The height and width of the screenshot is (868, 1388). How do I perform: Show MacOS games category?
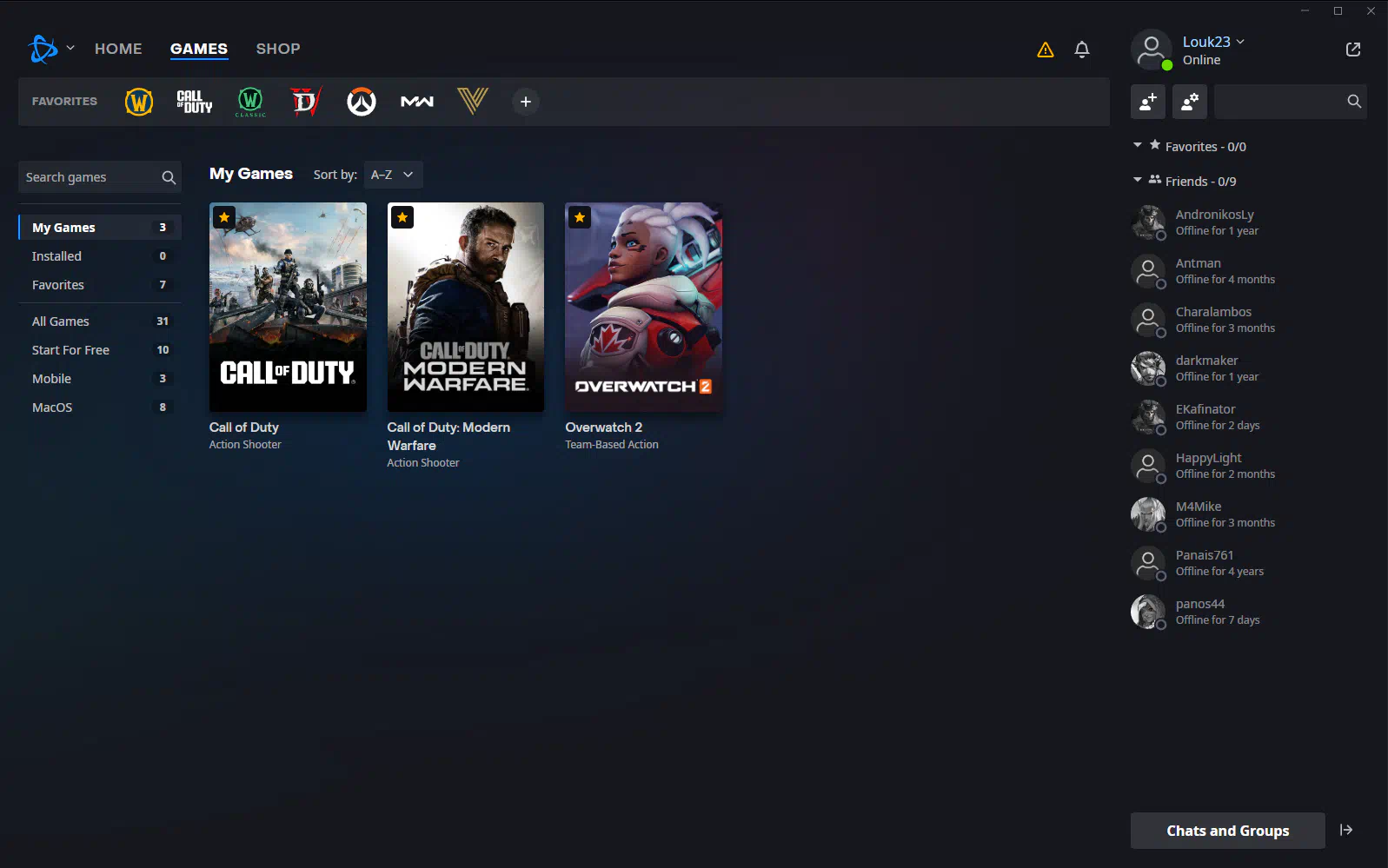(x=100, y=407)
